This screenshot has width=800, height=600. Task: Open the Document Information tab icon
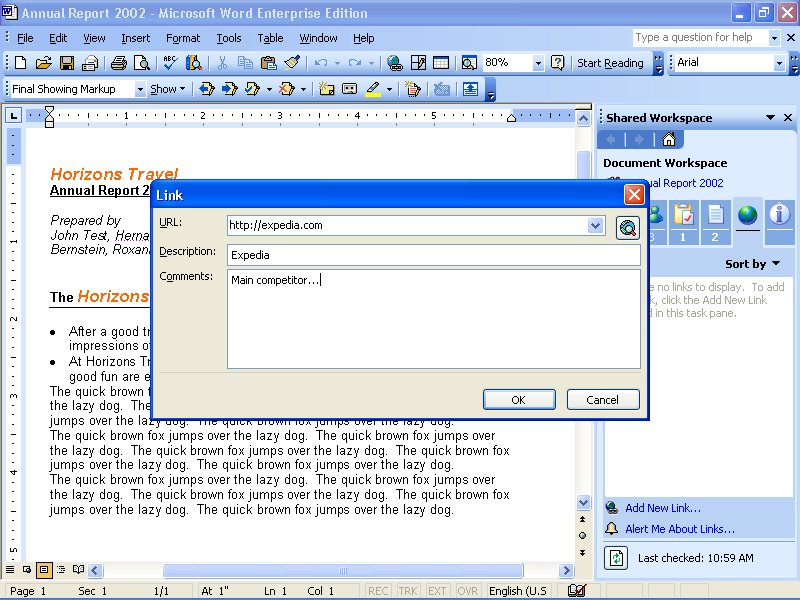pos(779,215)
